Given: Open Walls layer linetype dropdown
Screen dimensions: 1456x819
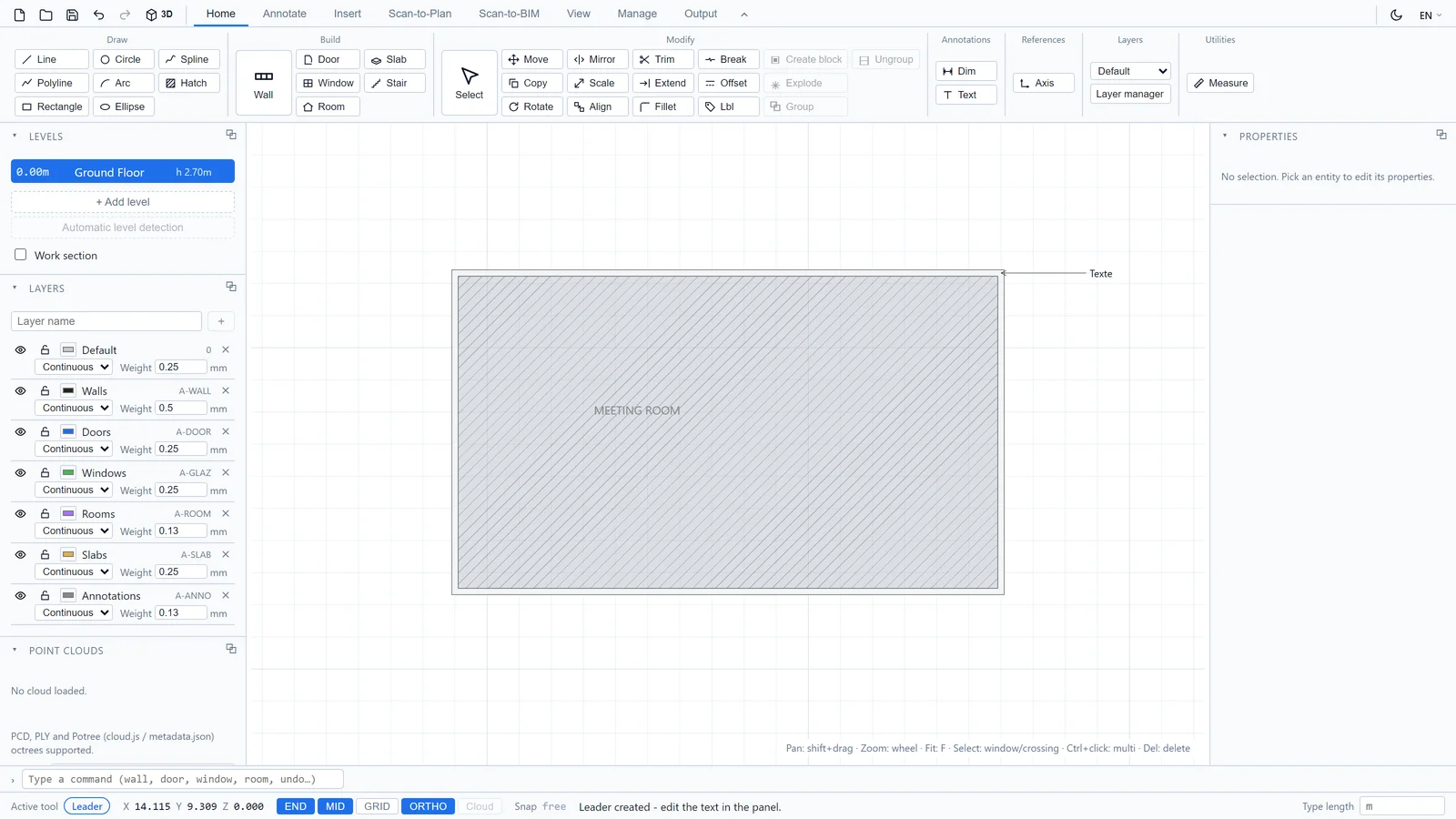Looking at the screenshot, I should pos(74,408).
